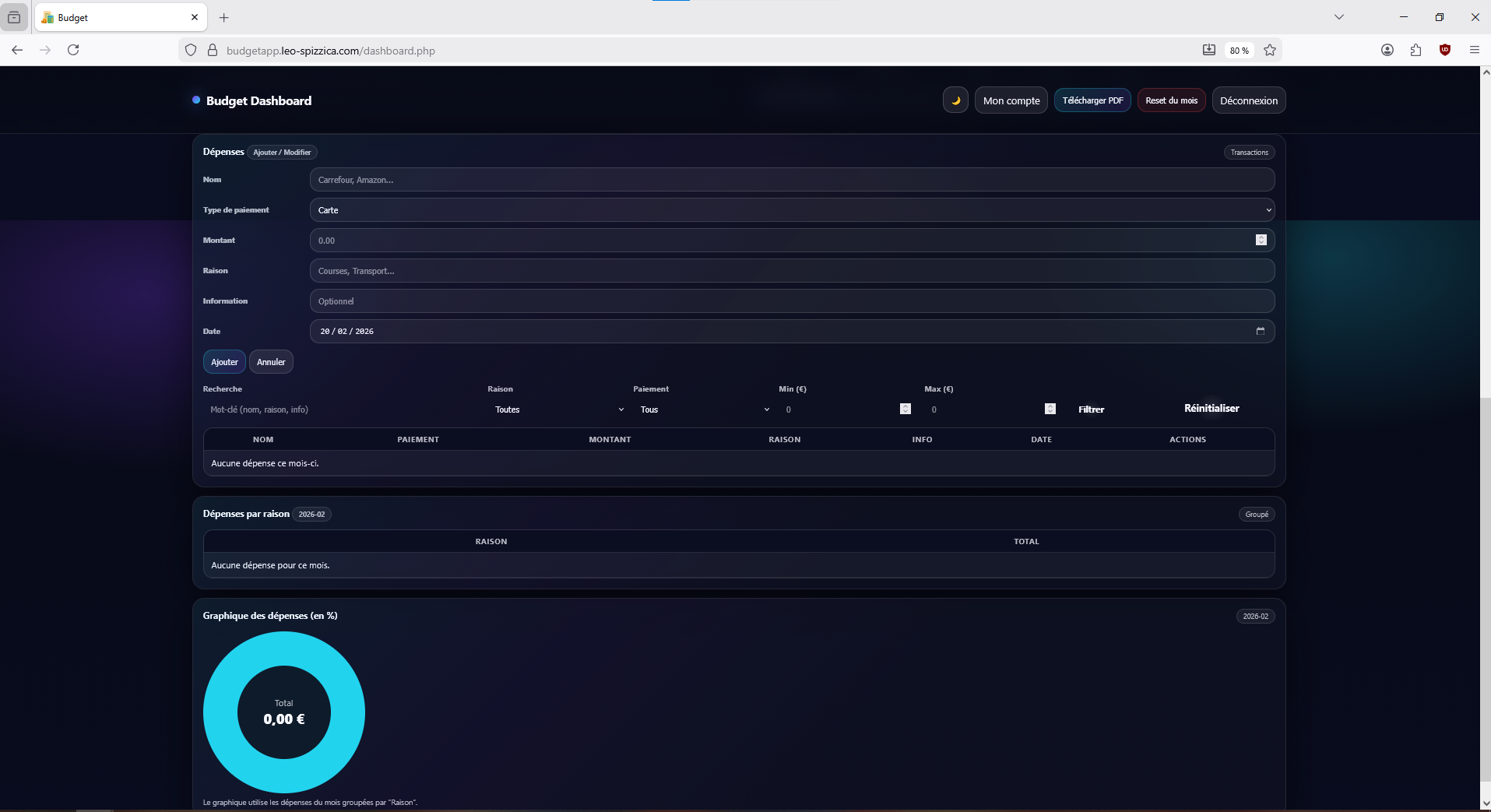This screenshot has width=1491, height=812.
Task: Click the Recherche keyword input field
Action: pos(335,410)
